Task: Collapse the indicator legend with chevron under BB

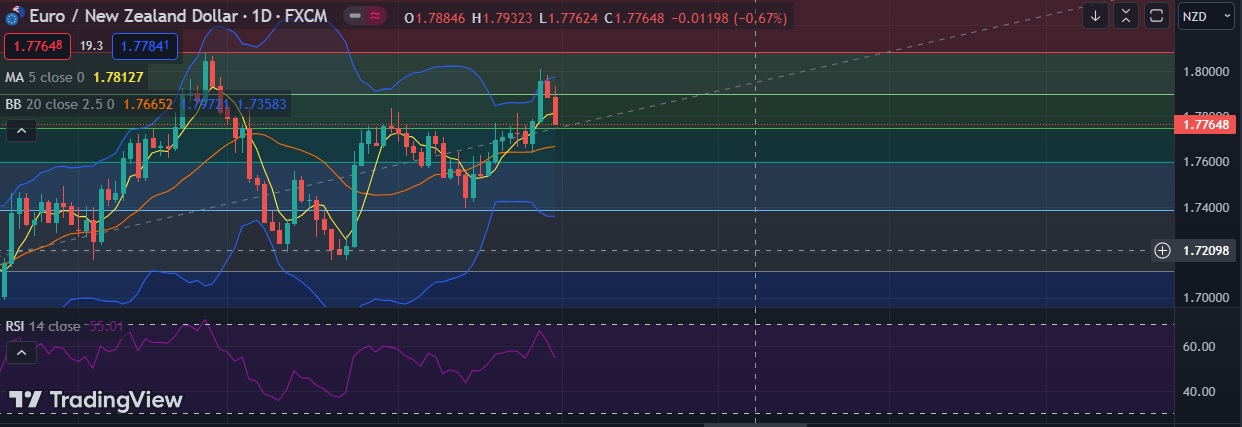Action: coord(21,131)
